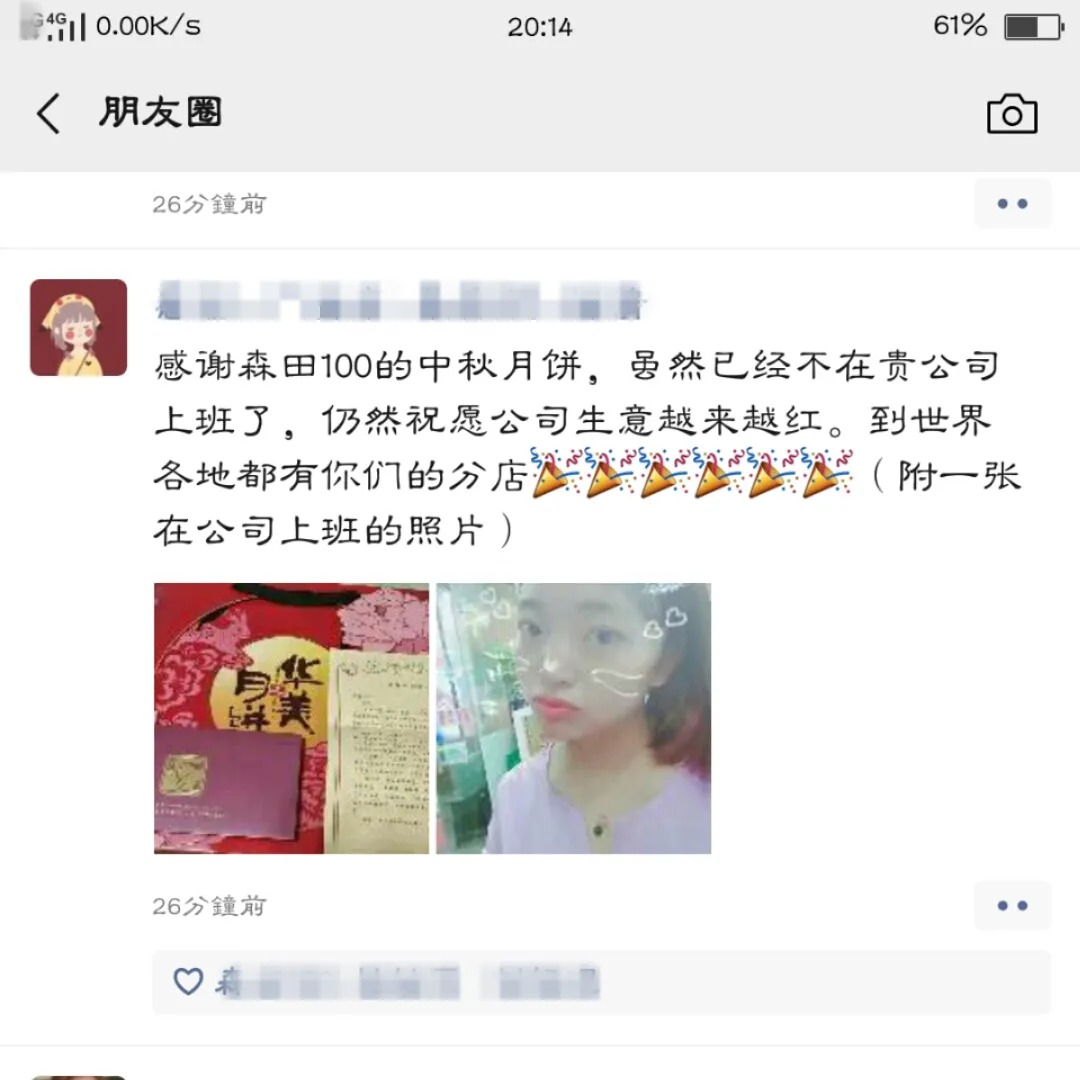Viewport: 1080px width, 1080px height.
Task: View the selfie photo with face stickers
Action: 574,718
